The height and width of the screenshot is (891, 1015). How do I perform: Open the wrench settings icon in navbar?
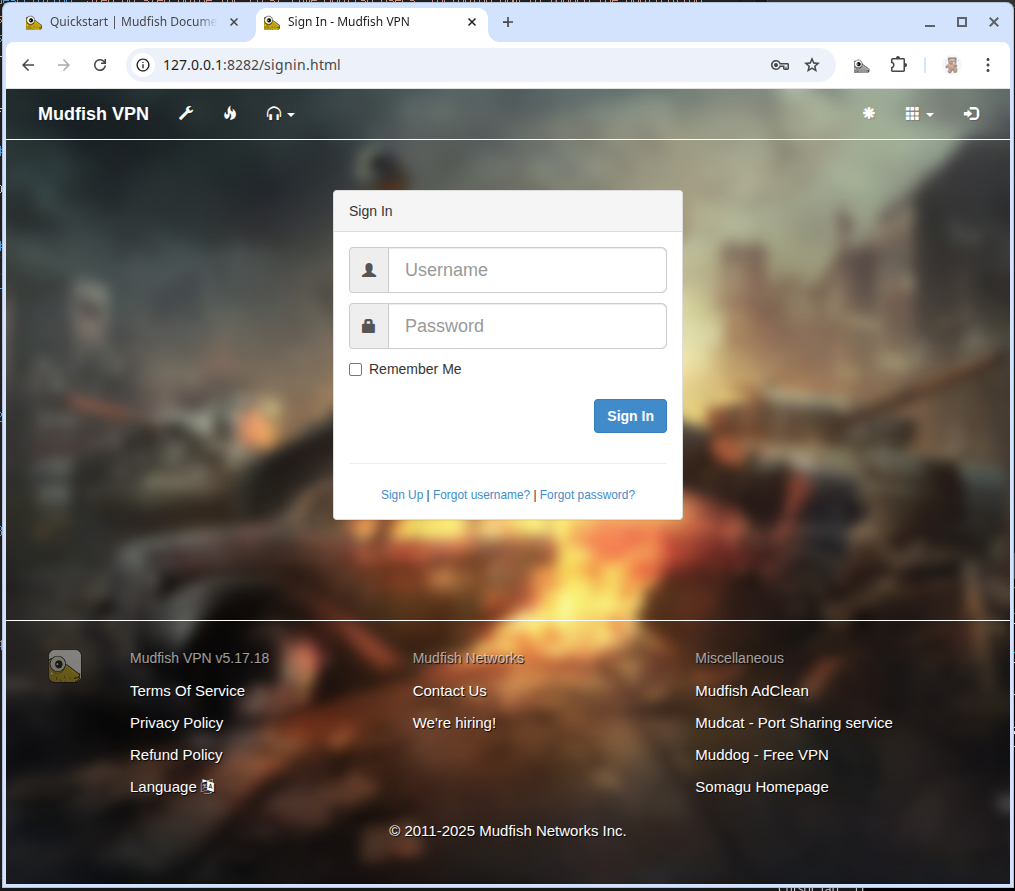186,114
